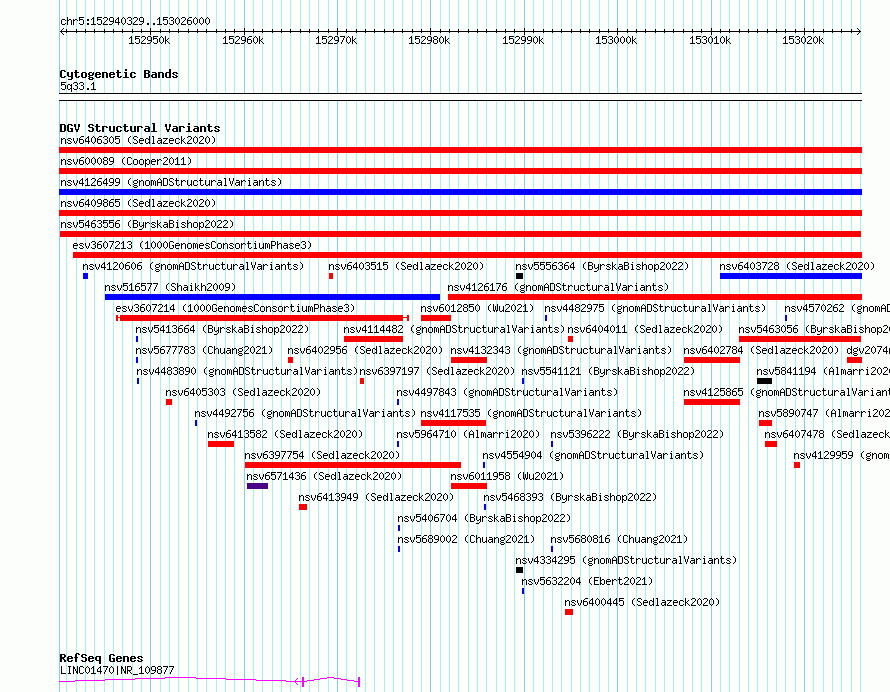The height and width of the screenshot is (692, 890).
Task: Click nsv4554904 gnomADStructuralVariants label
Action: pos(593,455)
